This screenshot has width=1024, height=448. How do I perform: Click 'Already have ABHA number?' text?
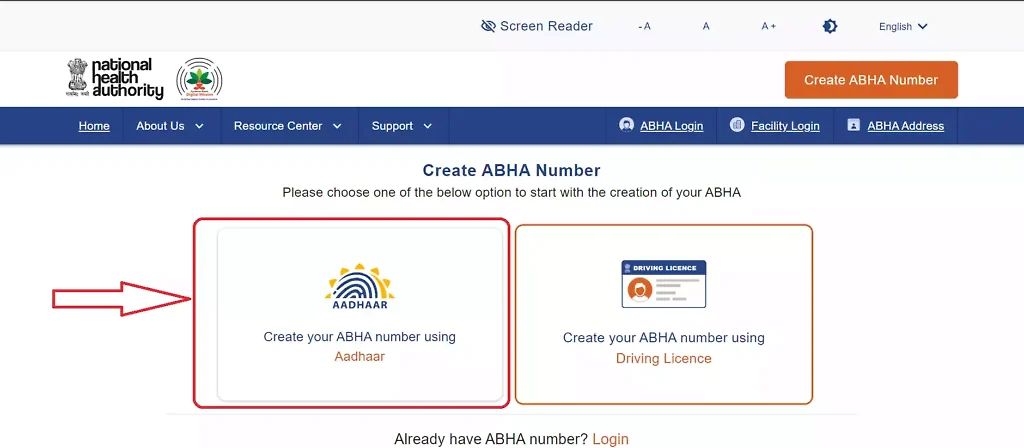pyautogui.click(x=491, y=439)
